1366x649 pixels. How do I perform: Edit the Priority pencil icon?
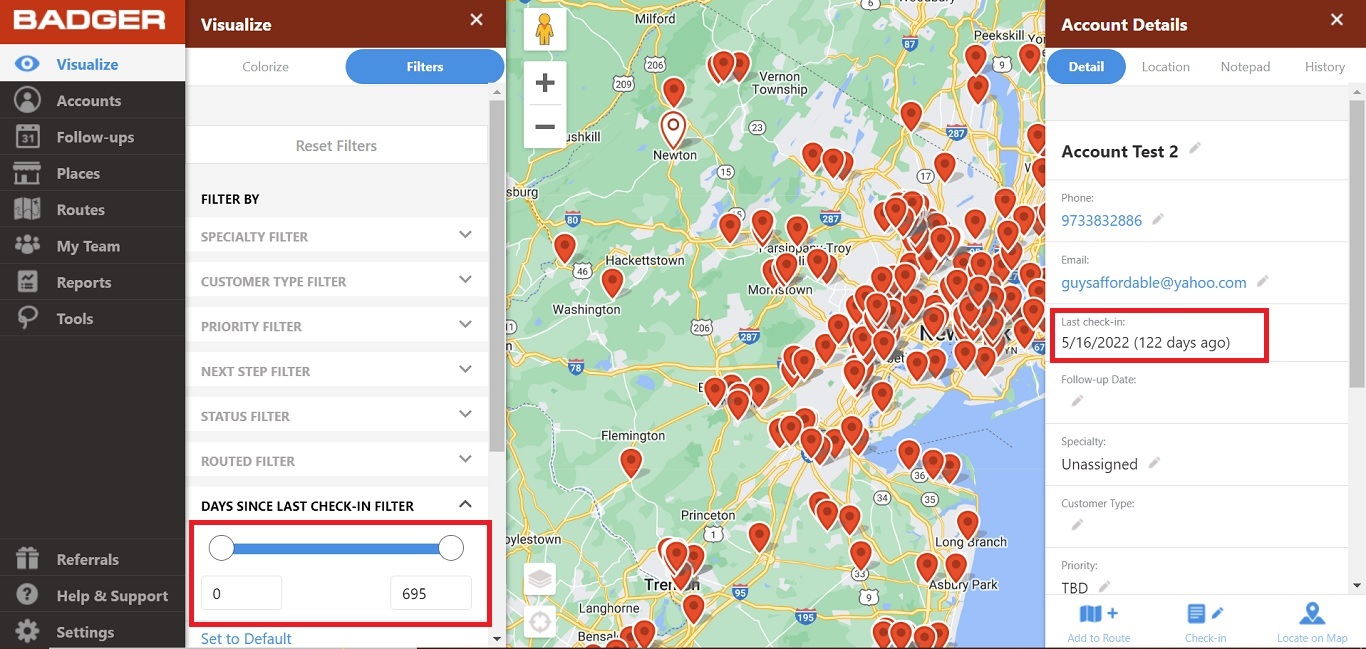coord(1105,587)
